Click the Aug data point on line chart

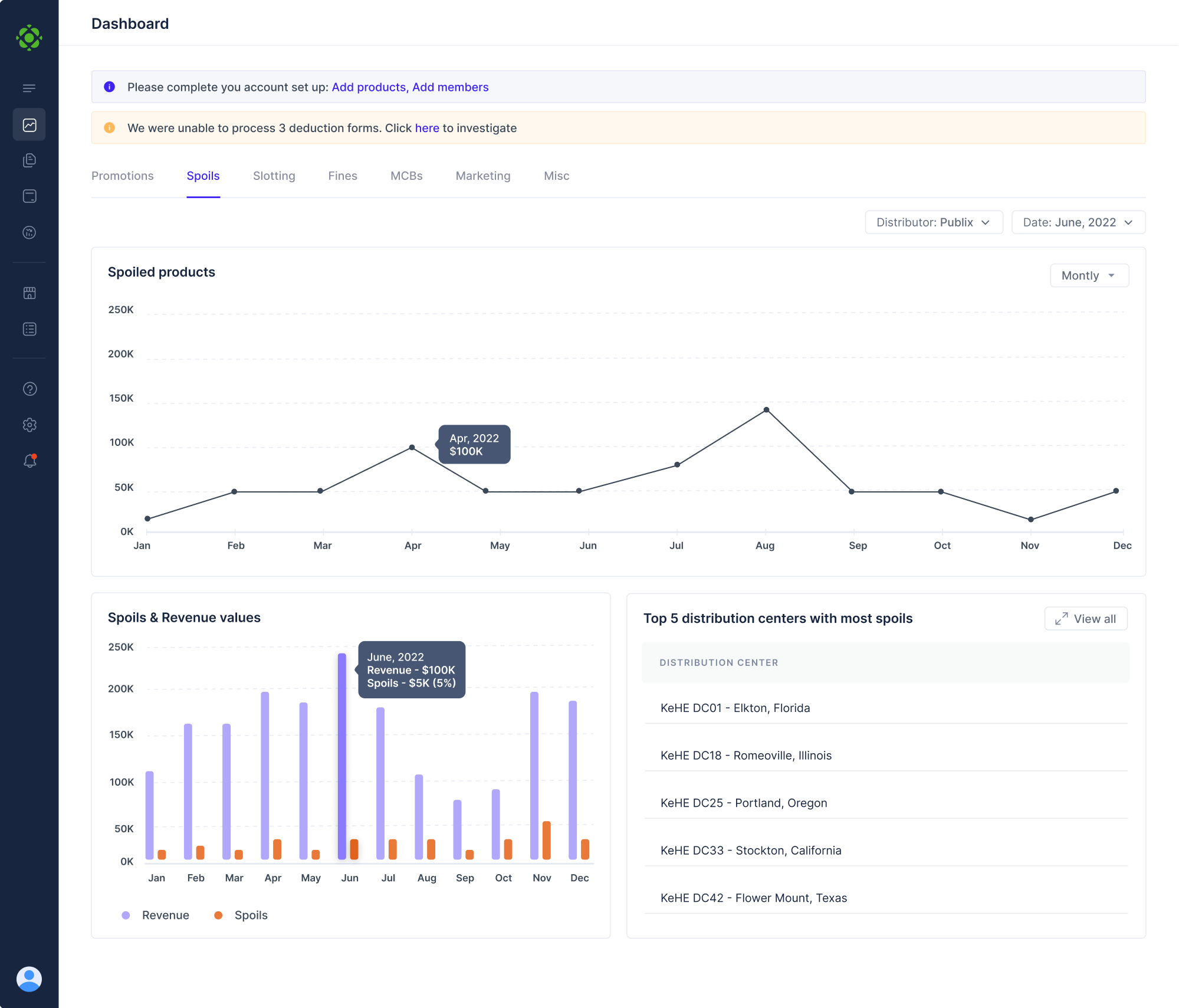pyautogui.click(x=766, y=410)
